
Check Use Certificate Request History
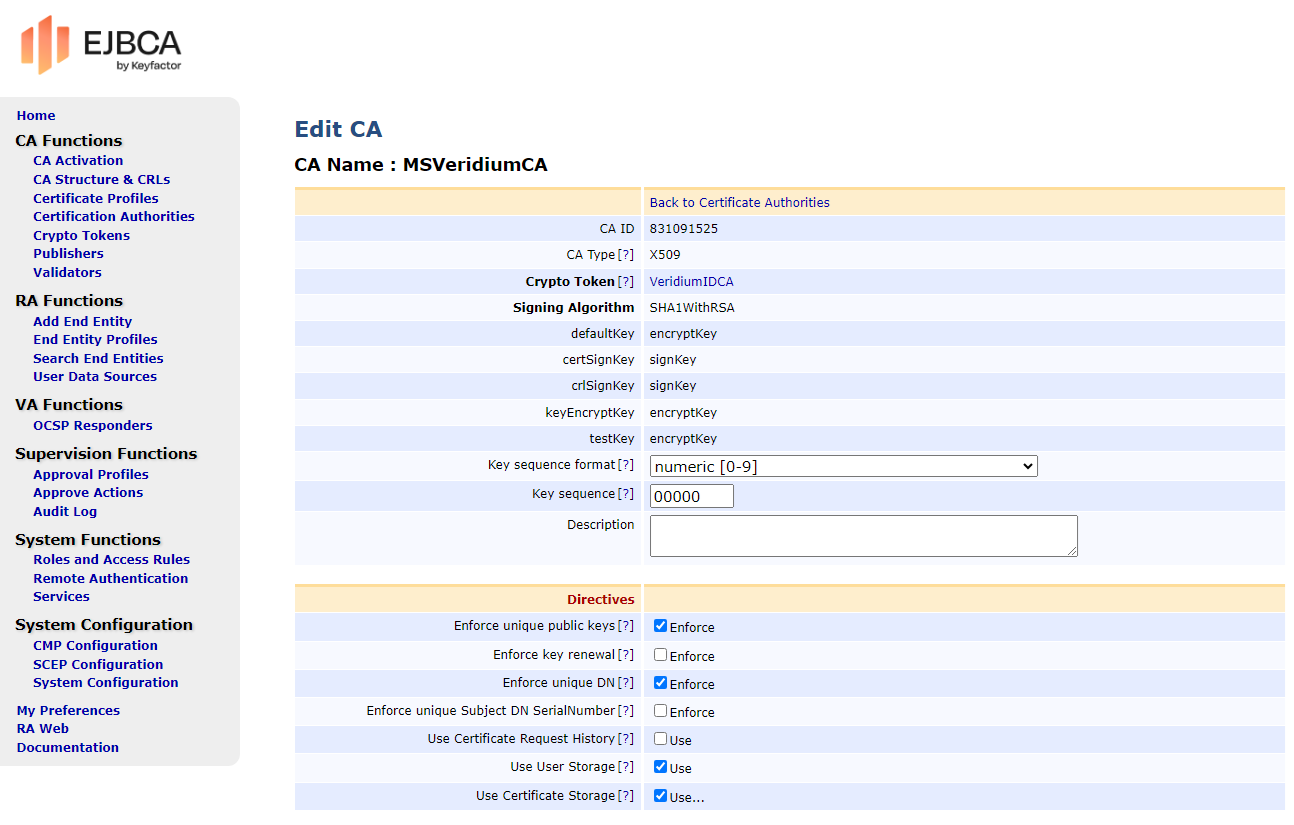pyautogui.click(x=657, y=739)
